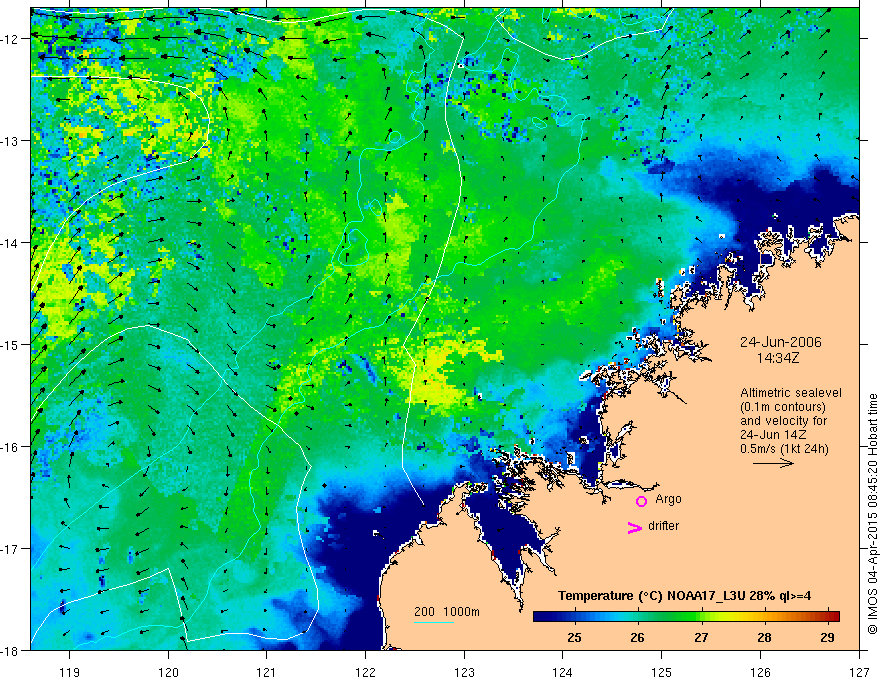Click the '0.5m/s (1kt 24h)' text

pyautogui.click(x=784, y=449)
